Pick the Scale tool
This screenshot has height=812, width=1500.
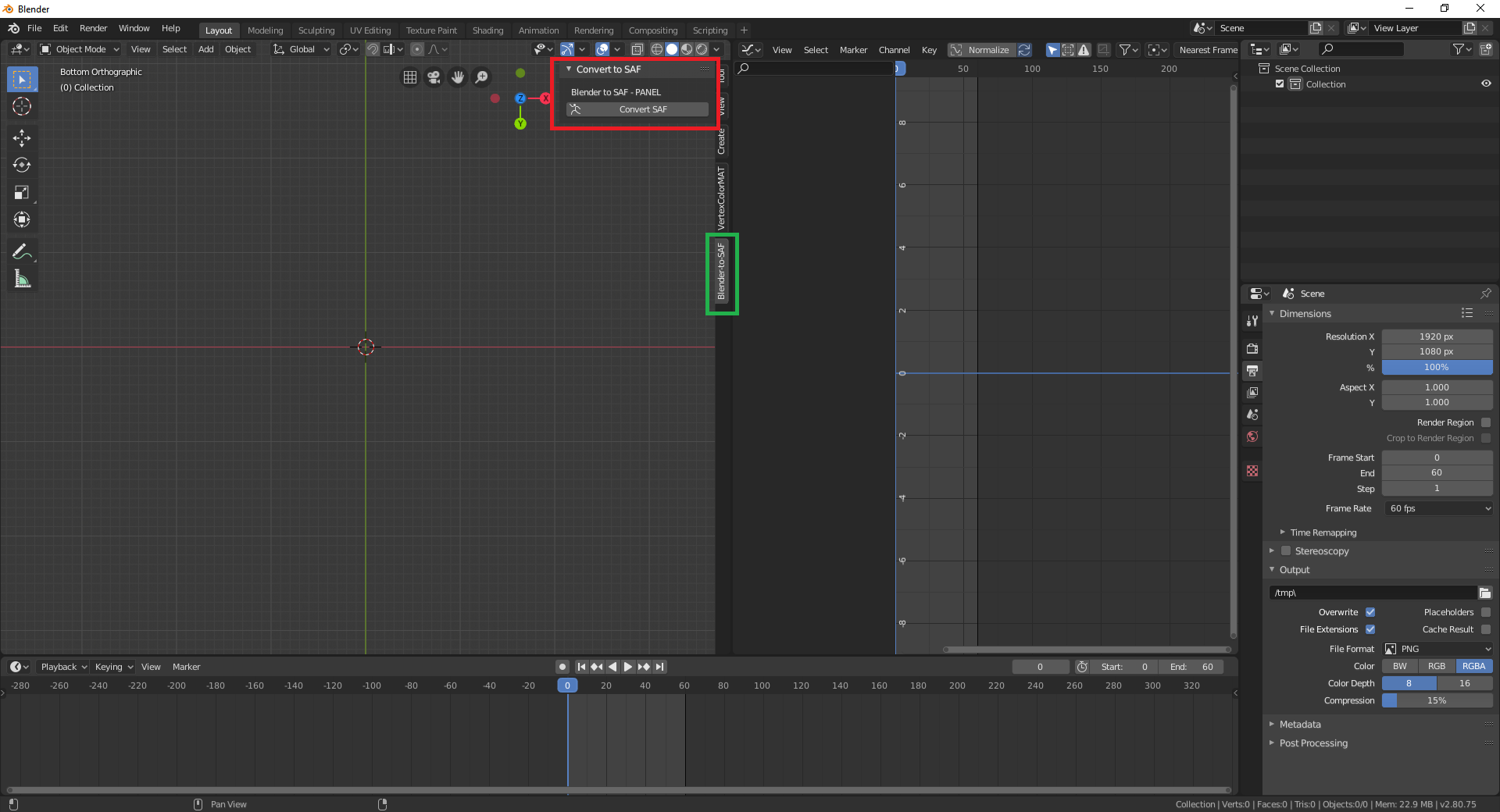point(22,193)
